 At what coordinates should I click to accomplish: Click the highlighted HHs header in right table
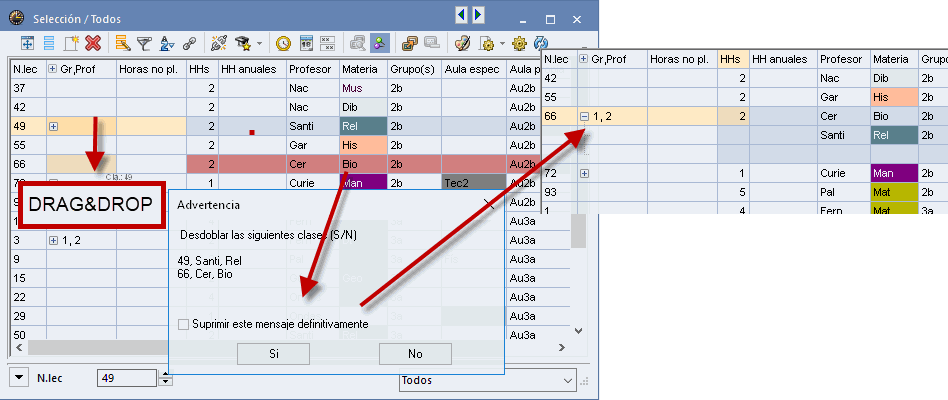click(733, 59)
